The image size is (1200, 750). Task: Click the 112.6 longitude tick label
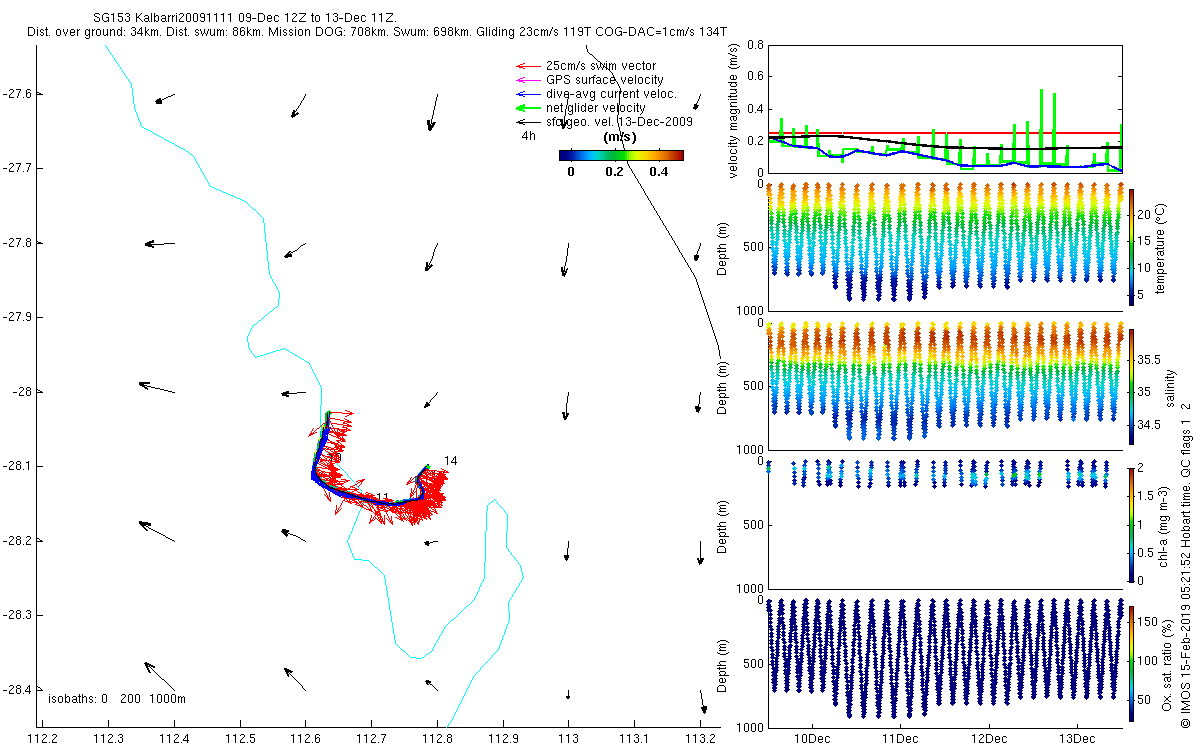coord(305,738)
